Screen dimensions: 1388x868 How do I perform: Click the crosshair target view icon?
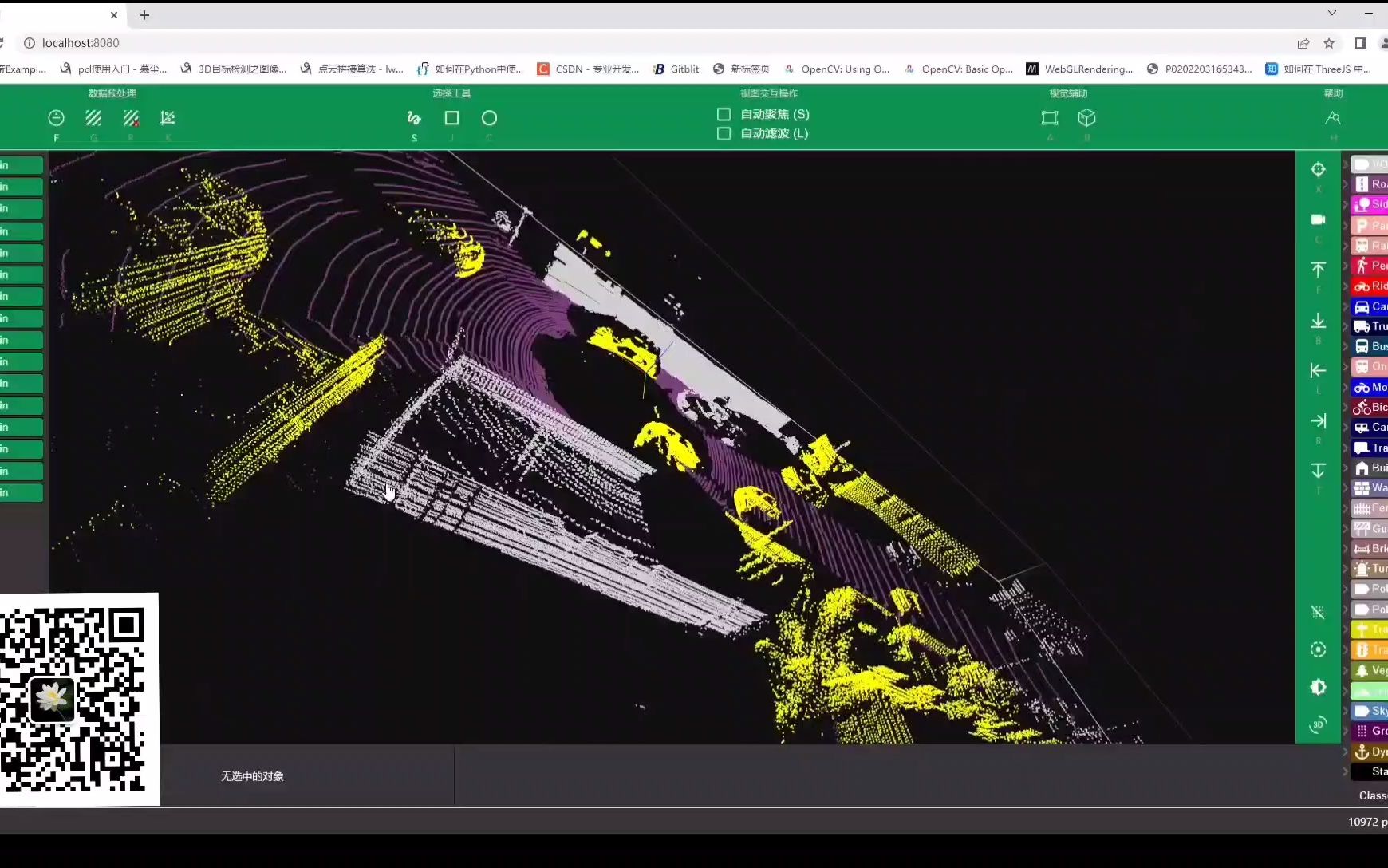click(x=1318, y=169)
